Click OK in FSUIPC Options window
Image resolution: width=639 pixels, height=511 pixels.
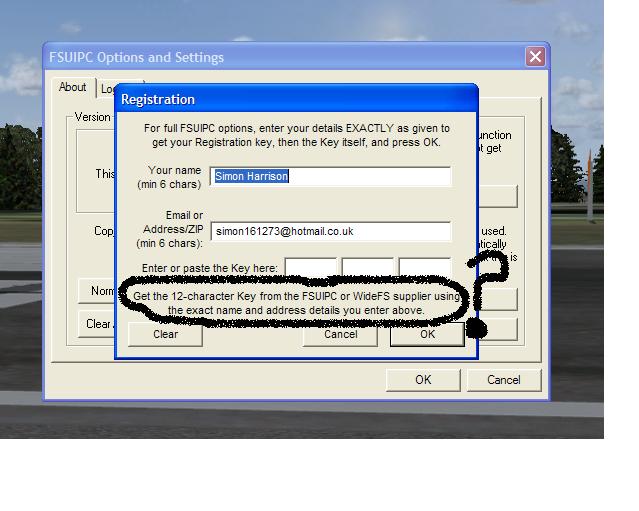[x=423, y=380]
